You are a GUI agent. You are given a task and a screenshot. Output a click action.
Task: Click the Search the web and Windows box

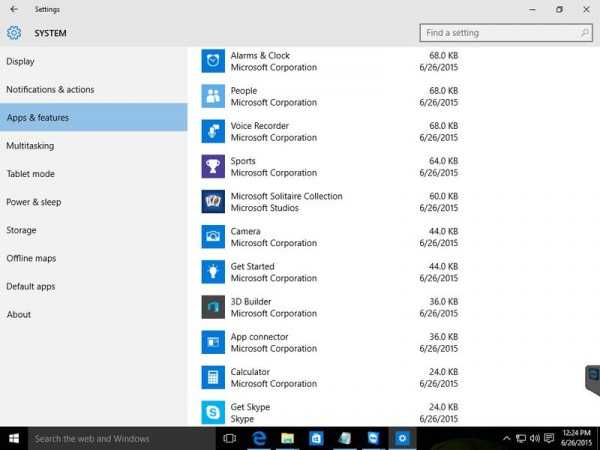coord(115,438)
